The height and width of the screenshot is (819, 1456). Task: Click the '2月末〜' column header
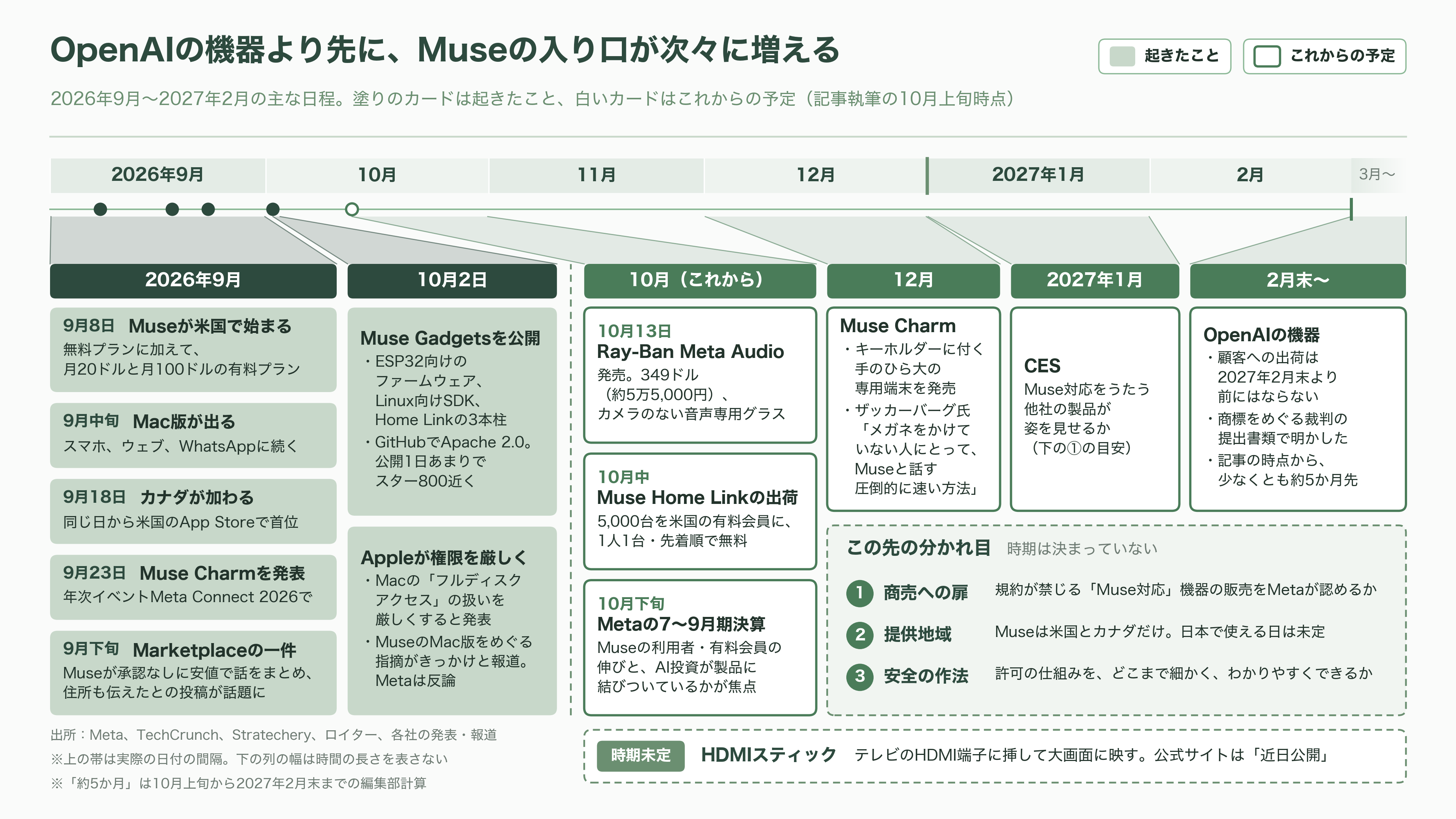tap(1298, 280)
